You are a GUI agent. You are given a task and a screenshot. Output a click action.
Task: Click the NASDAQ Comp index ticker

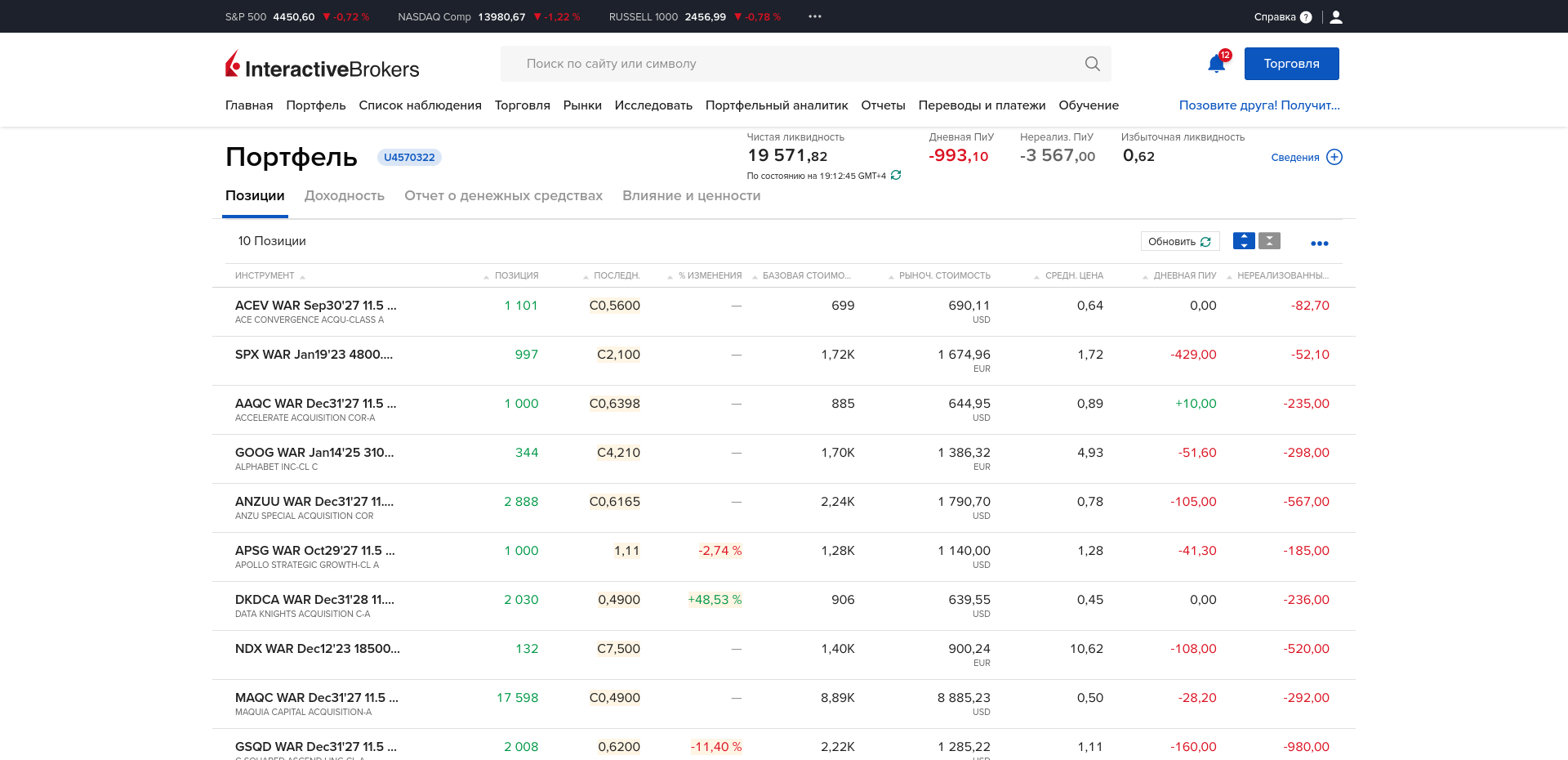tap(489, 17)
